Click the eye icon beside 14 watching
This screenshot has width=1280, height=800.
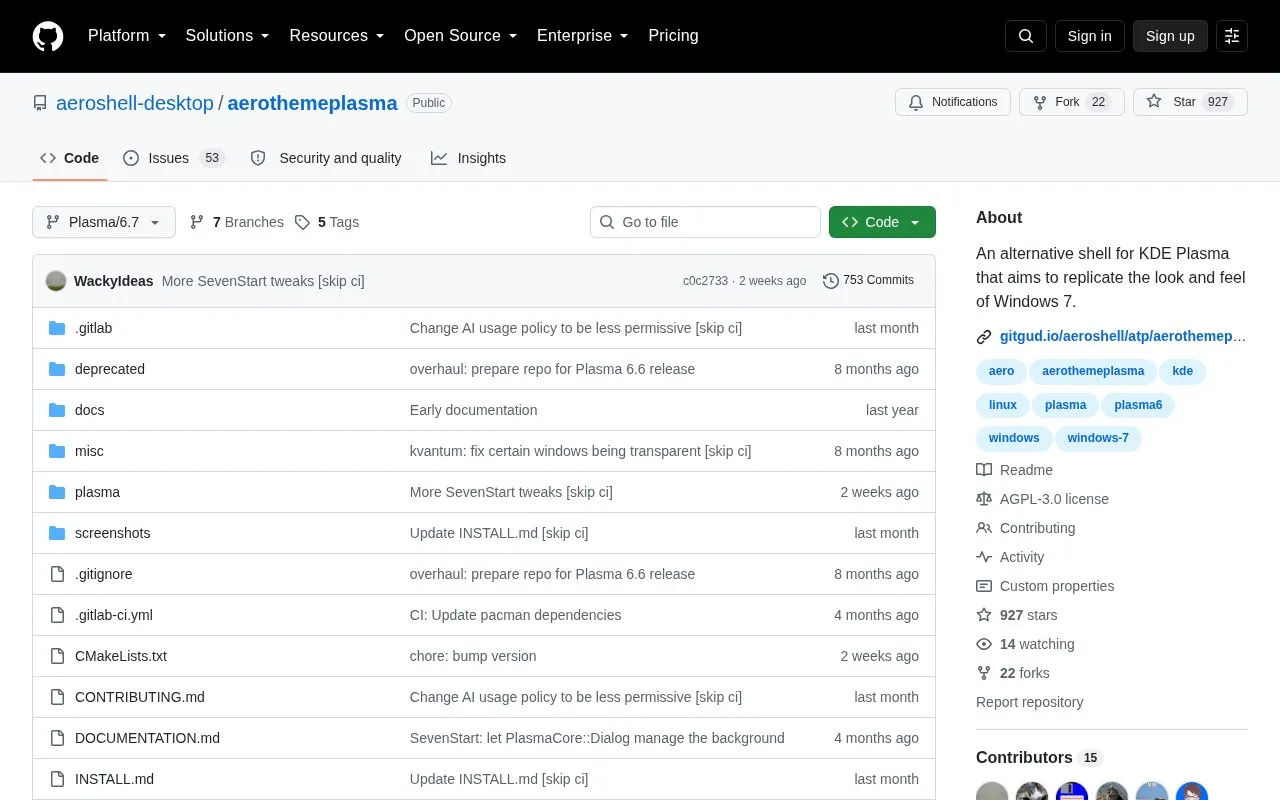(x=984, y=644)
